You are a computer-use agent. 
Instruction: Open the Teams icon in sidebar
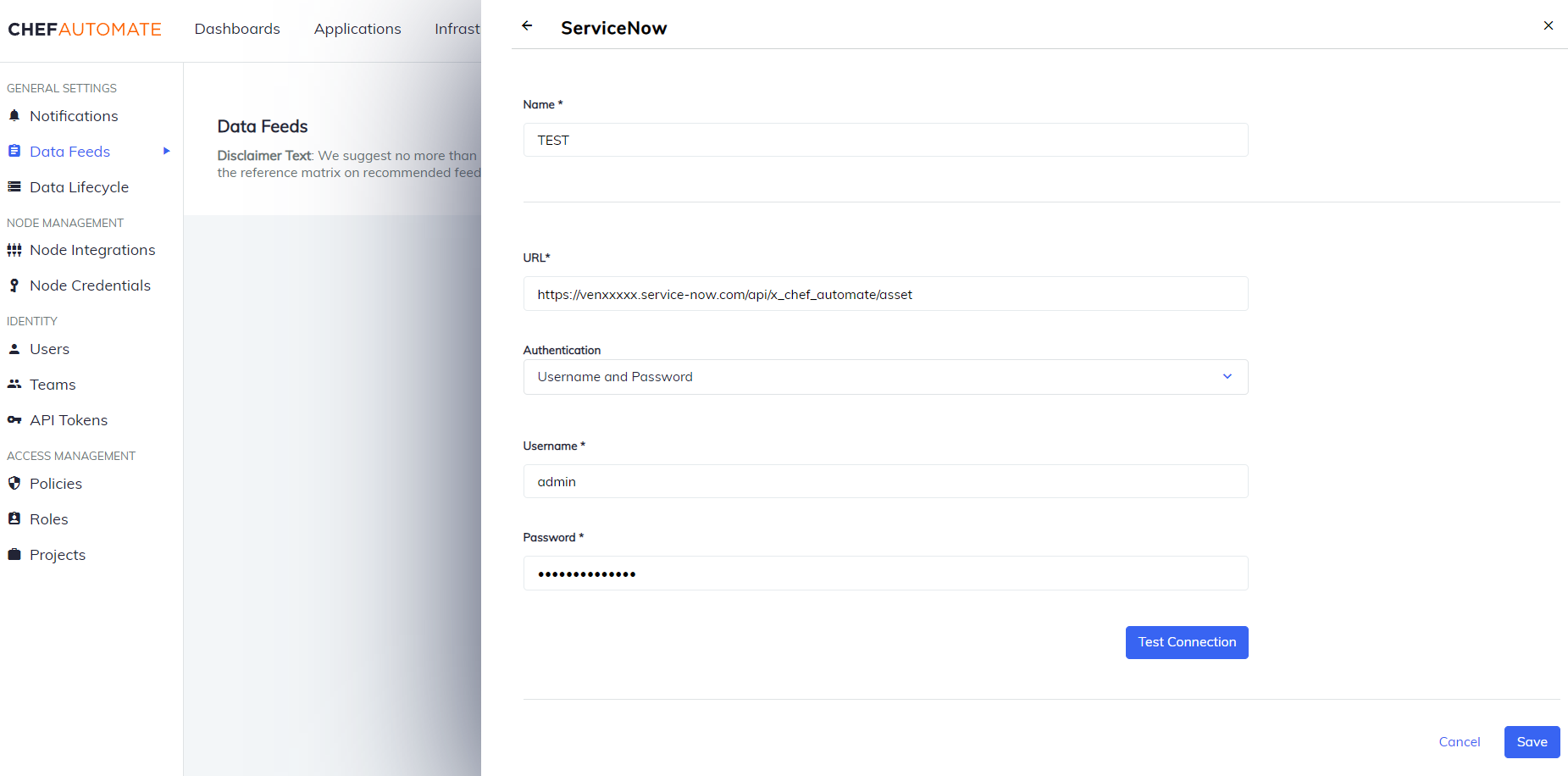14,384
